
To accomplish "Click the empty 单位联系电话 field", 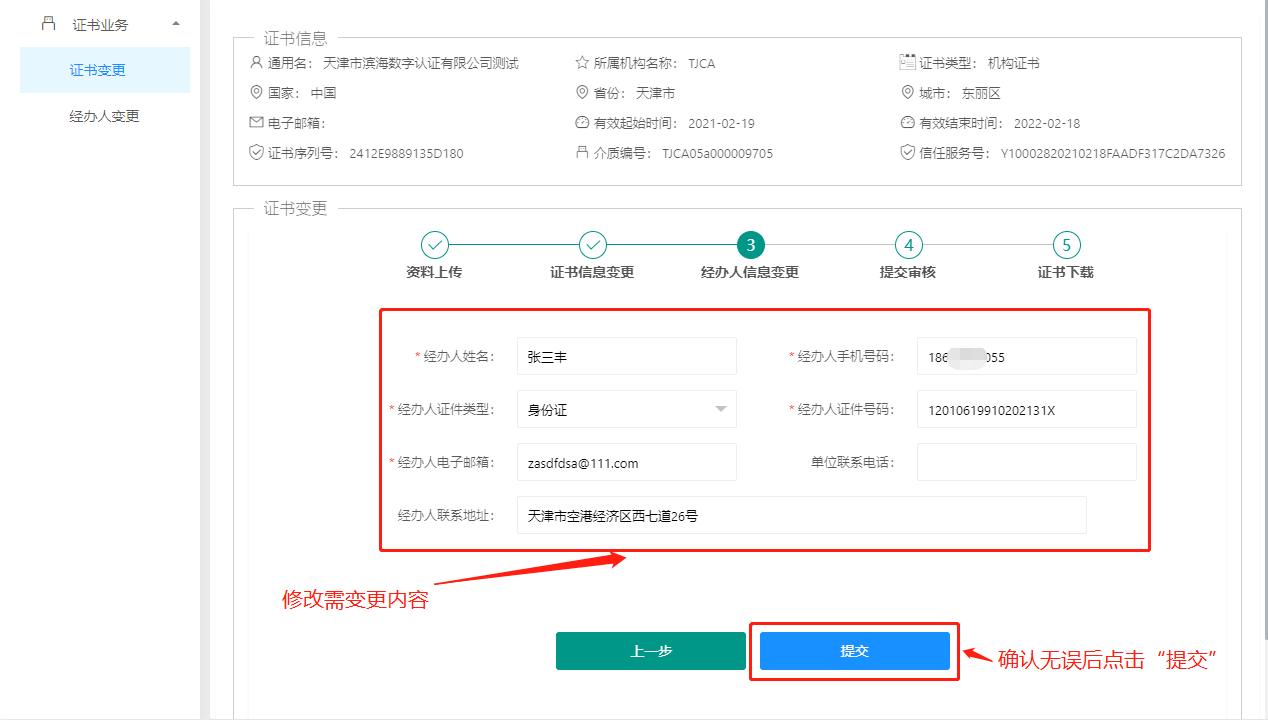I will [x=1026, y=462].
